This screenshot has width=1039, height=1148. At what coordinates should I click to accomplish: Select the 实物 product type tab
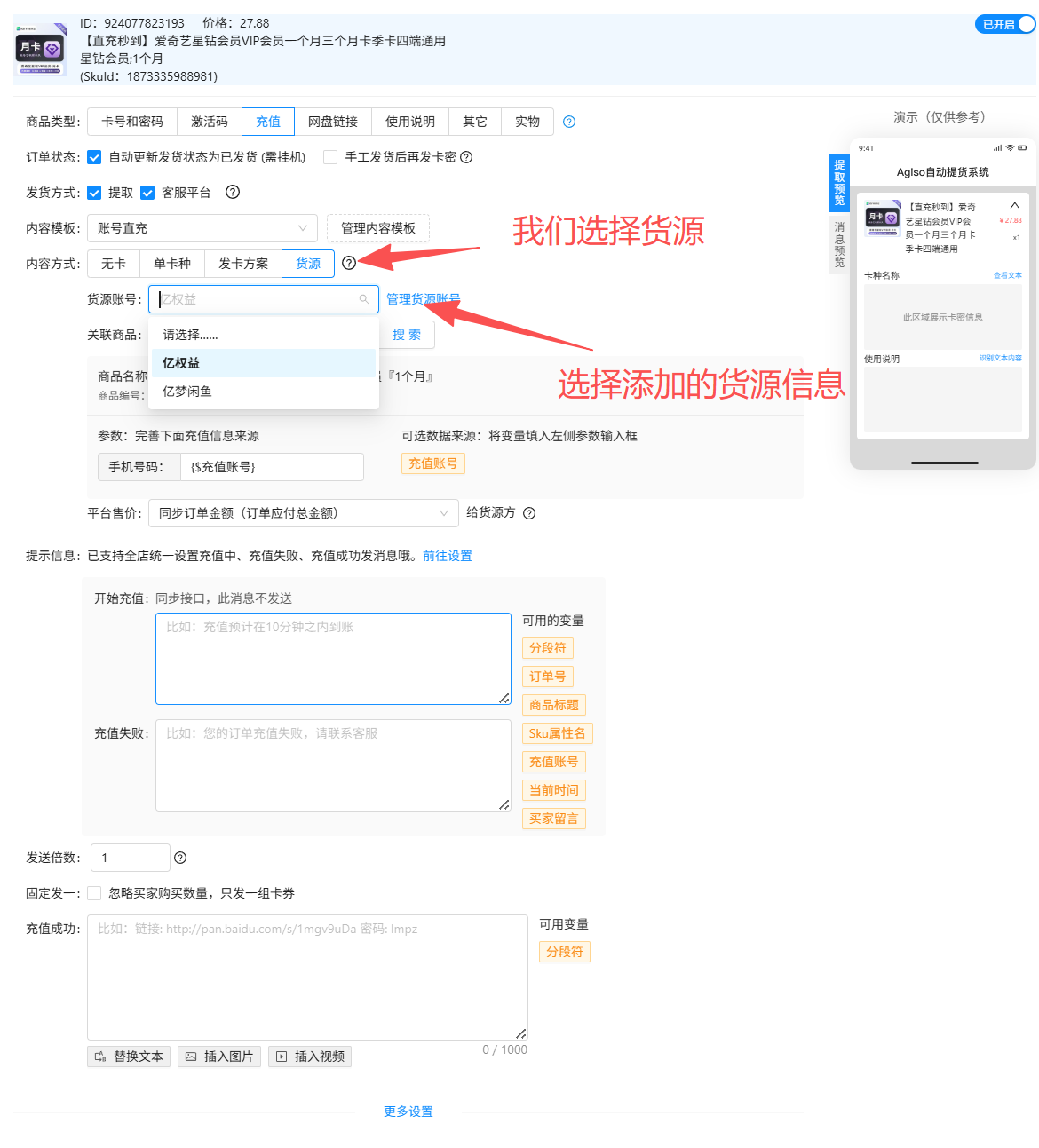coord(527,122)
